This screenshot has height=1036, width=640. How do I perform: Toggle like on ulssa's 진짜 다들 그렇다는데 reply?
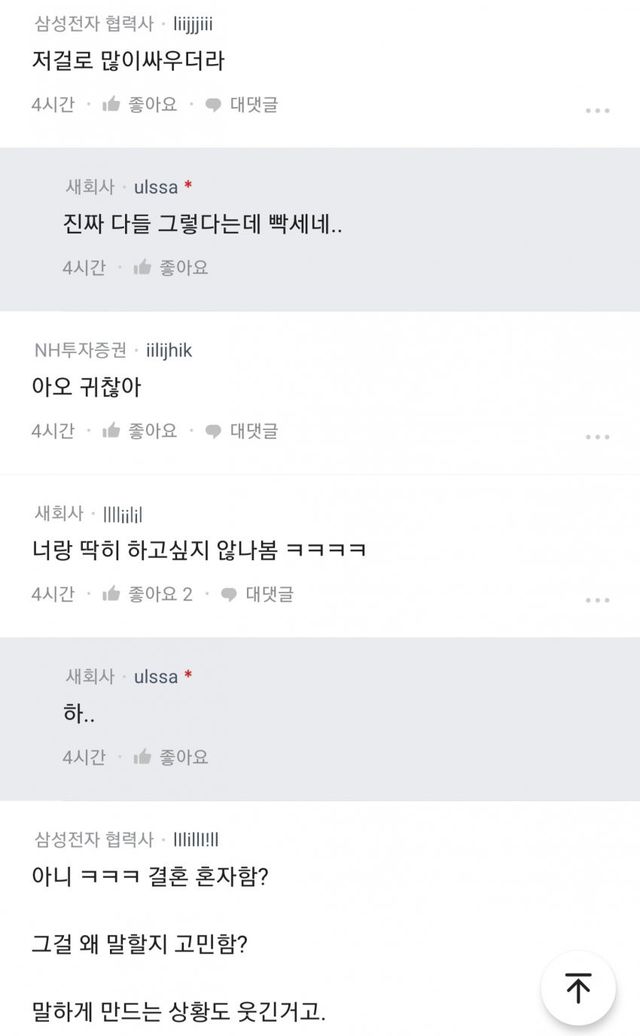click(144, 267)
